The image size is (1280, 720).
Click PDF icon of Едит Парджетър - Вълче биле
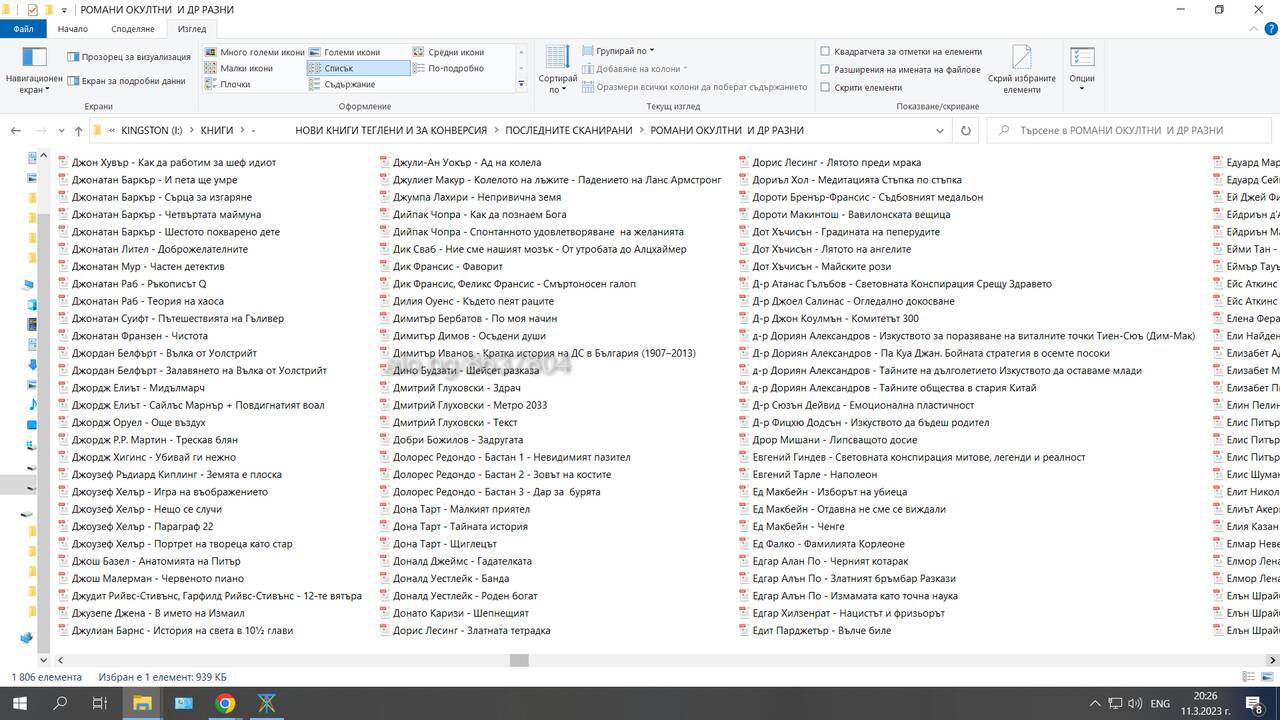[743, 630]
